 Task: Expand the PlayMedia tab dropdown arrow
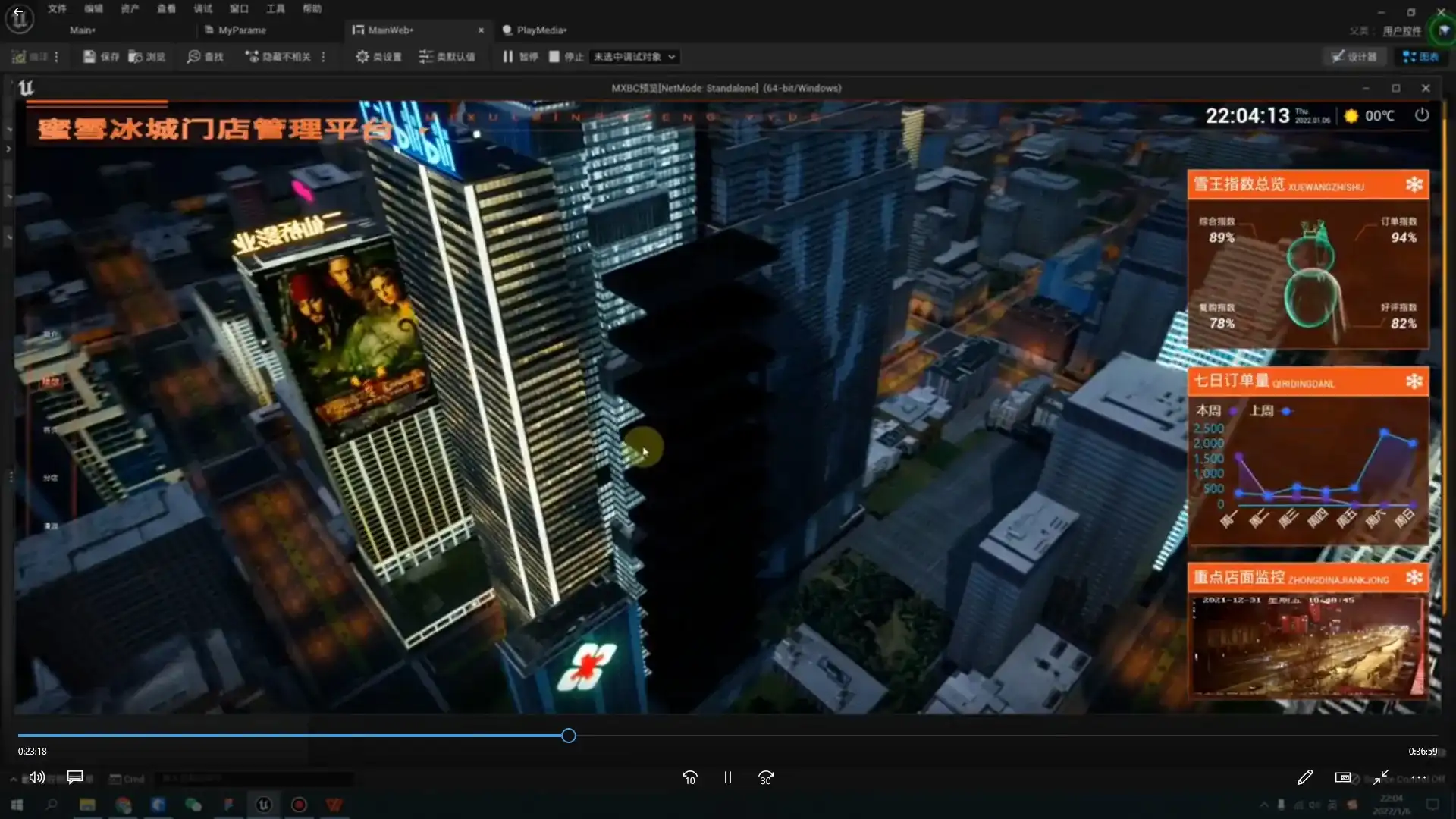point(565,30)
